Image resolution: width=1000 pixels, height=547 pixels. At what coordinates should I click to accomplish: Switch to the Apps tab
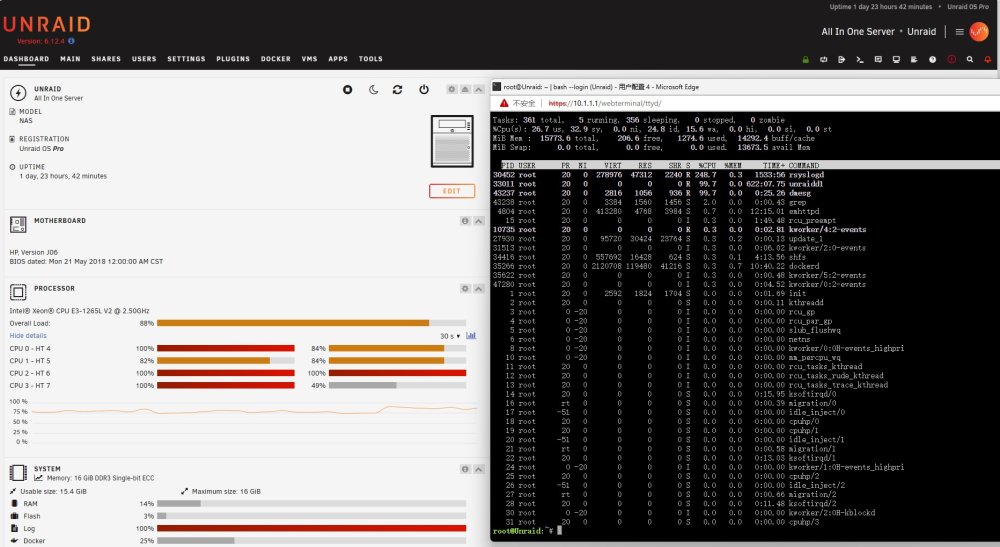click(x=338, y=59)
